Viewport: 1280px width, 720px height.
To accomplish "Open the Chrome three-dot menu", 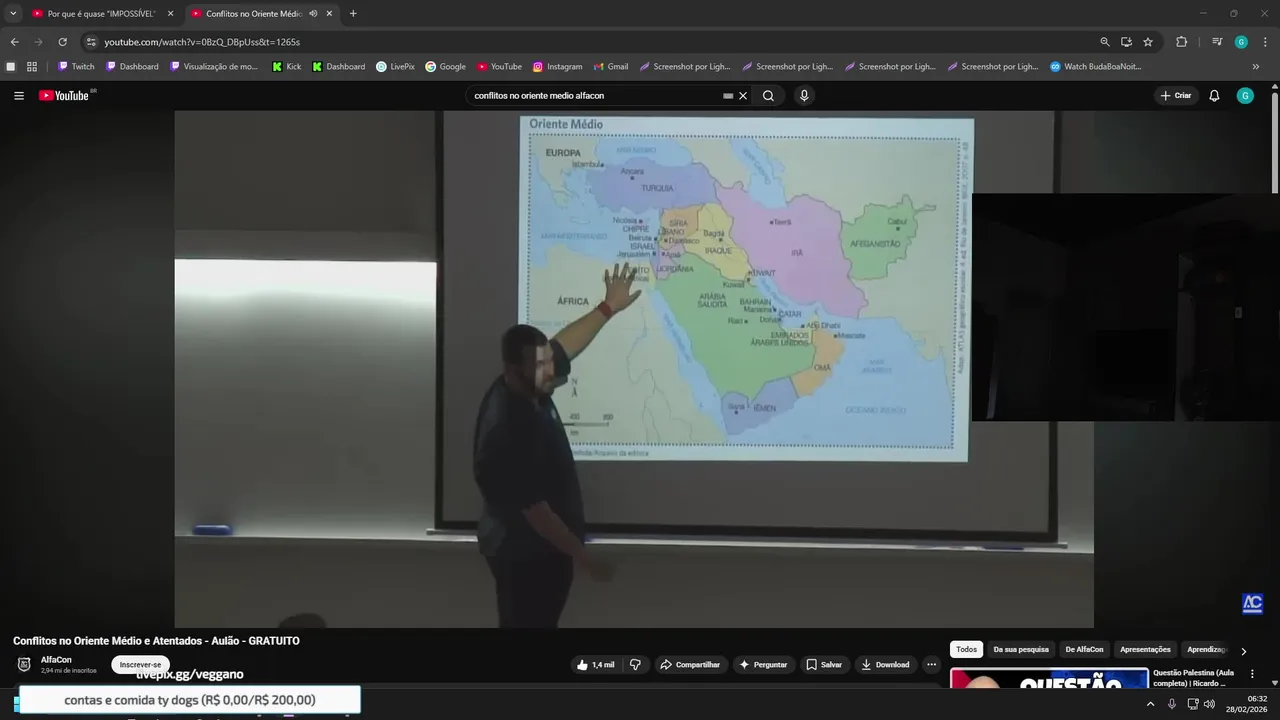I will coord(1266,42).
